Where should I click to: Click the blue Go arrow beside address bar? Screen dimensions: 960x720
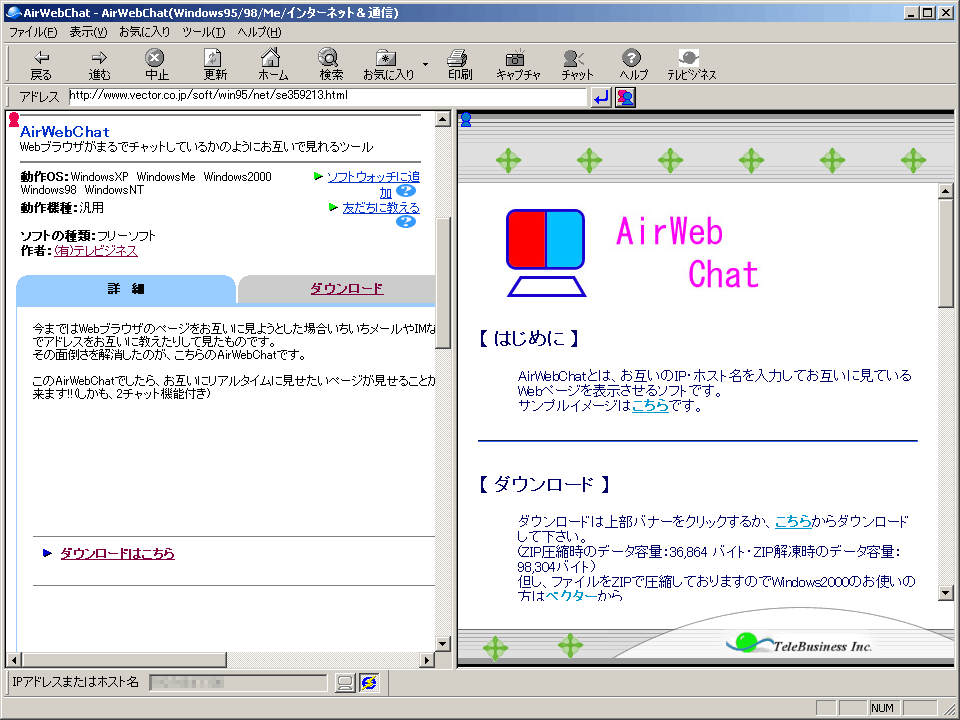point(601,97)
